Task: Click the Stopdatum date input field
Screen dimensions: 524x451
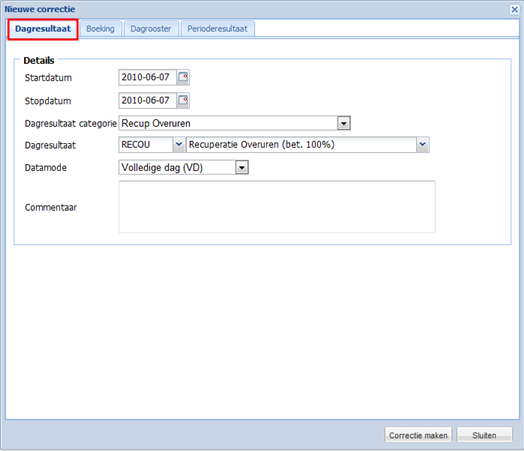Action: pyautogui.click(x=147, y=100)
